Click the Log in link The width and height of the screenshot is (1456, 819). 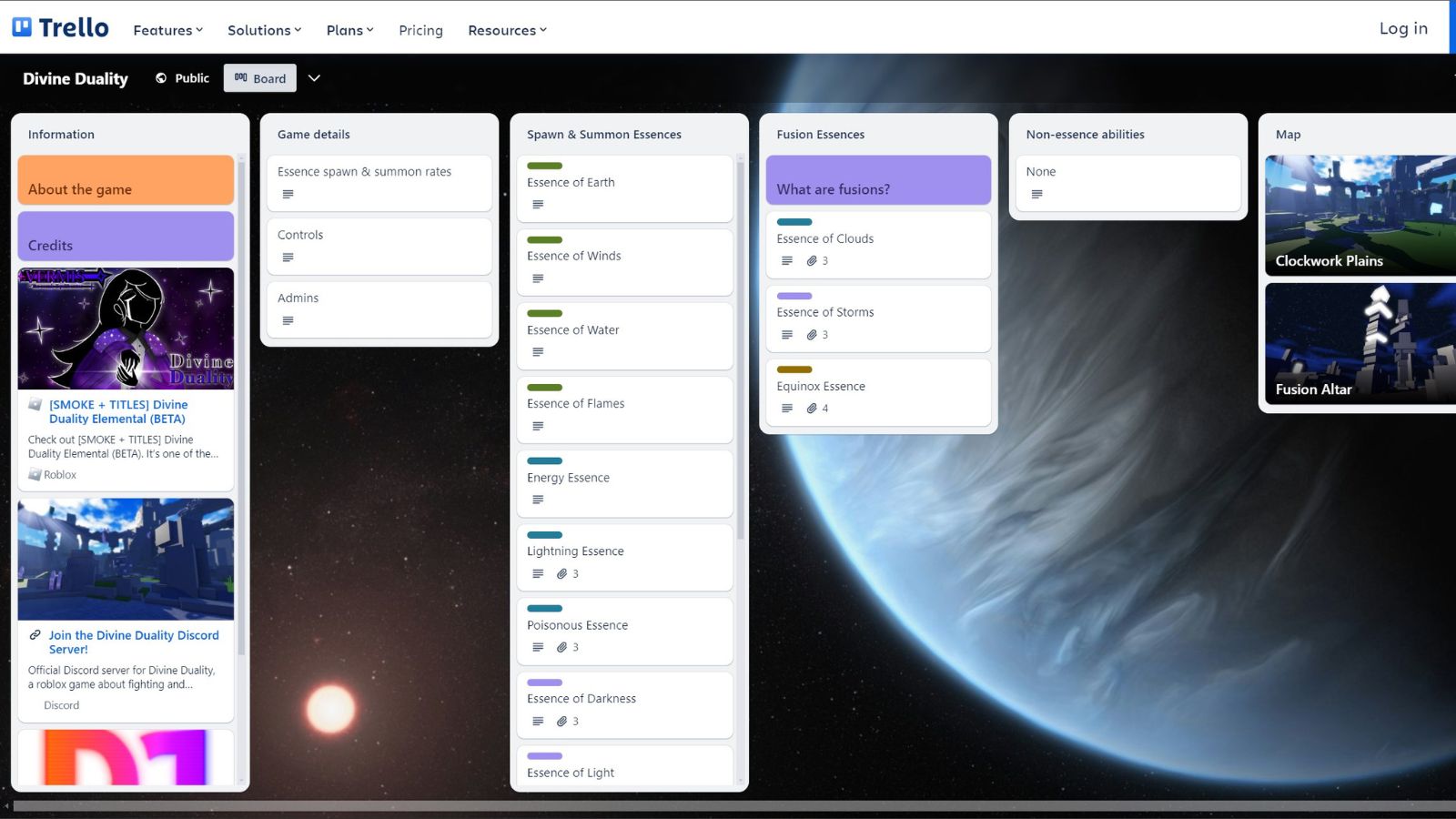click(x=1402, y=28)
